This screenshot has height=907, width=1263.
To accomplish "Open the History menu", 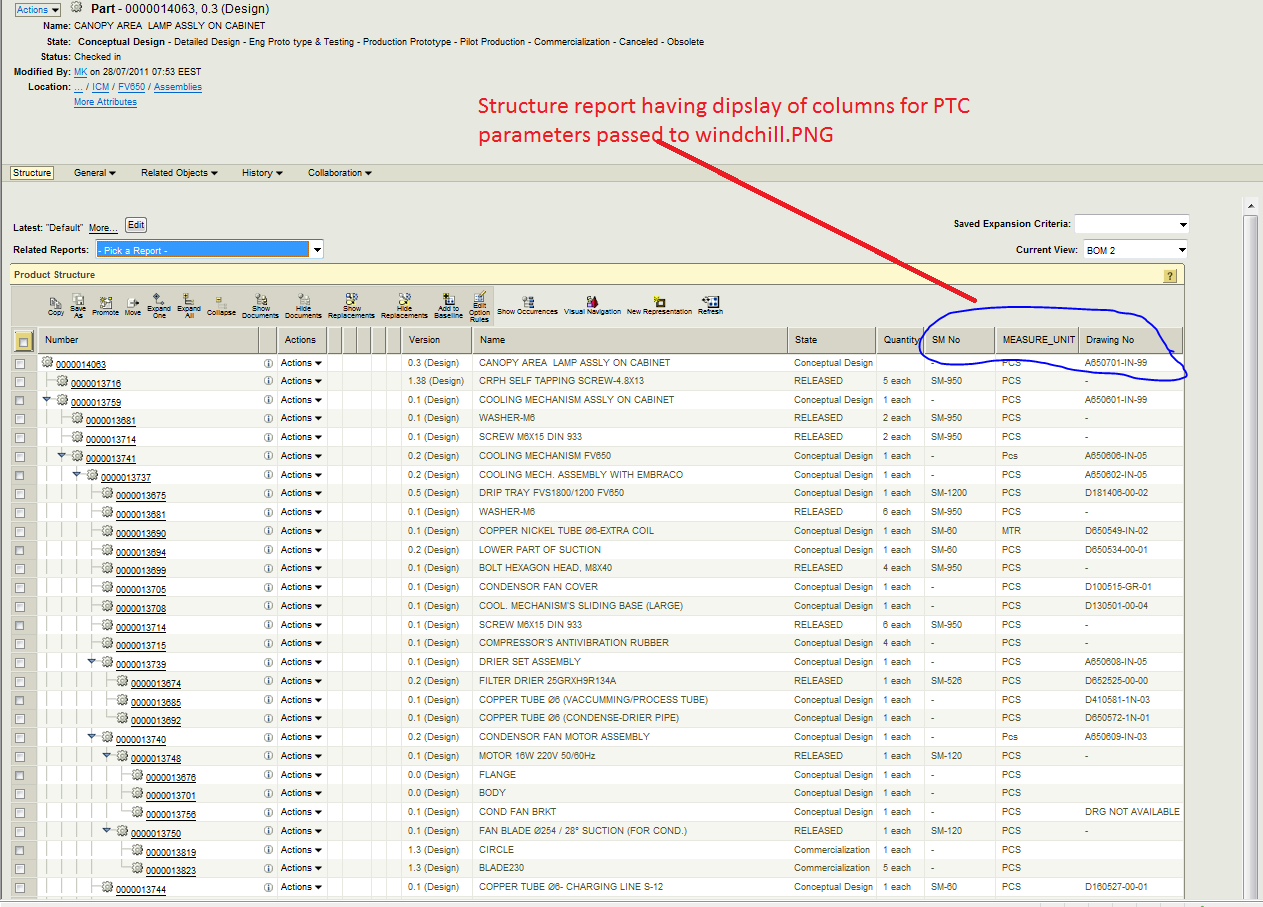I will click(x=262, y=173).
